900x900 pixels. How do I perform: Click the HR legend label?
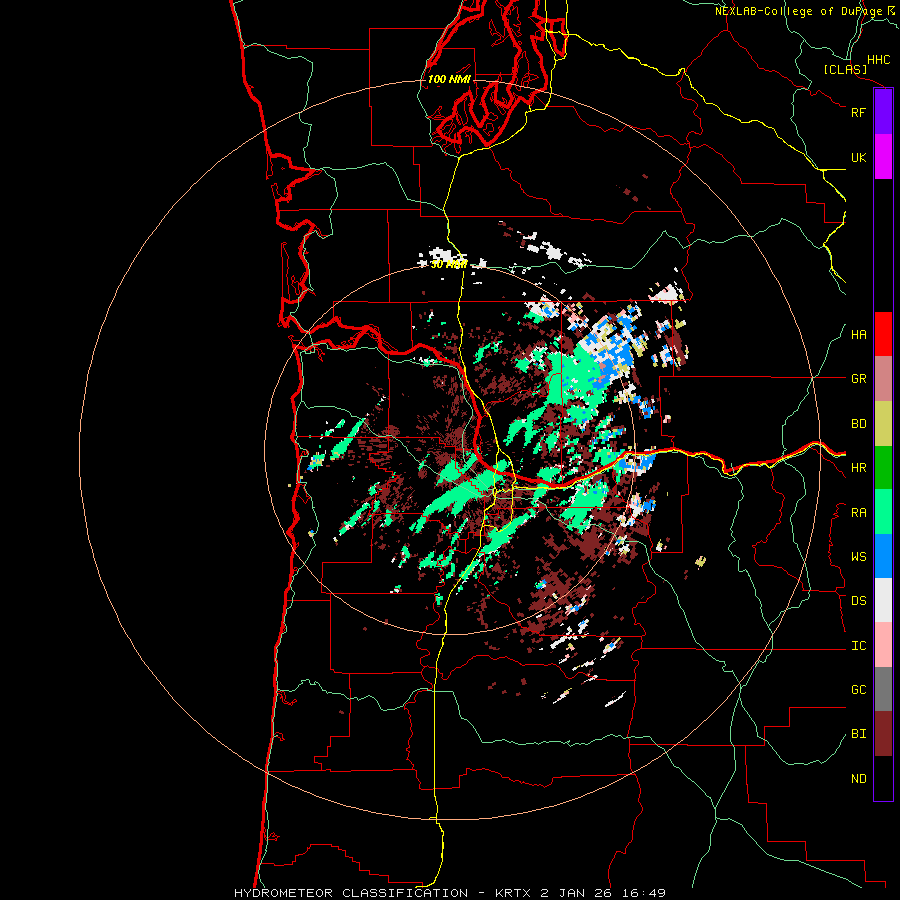[858, 468]
